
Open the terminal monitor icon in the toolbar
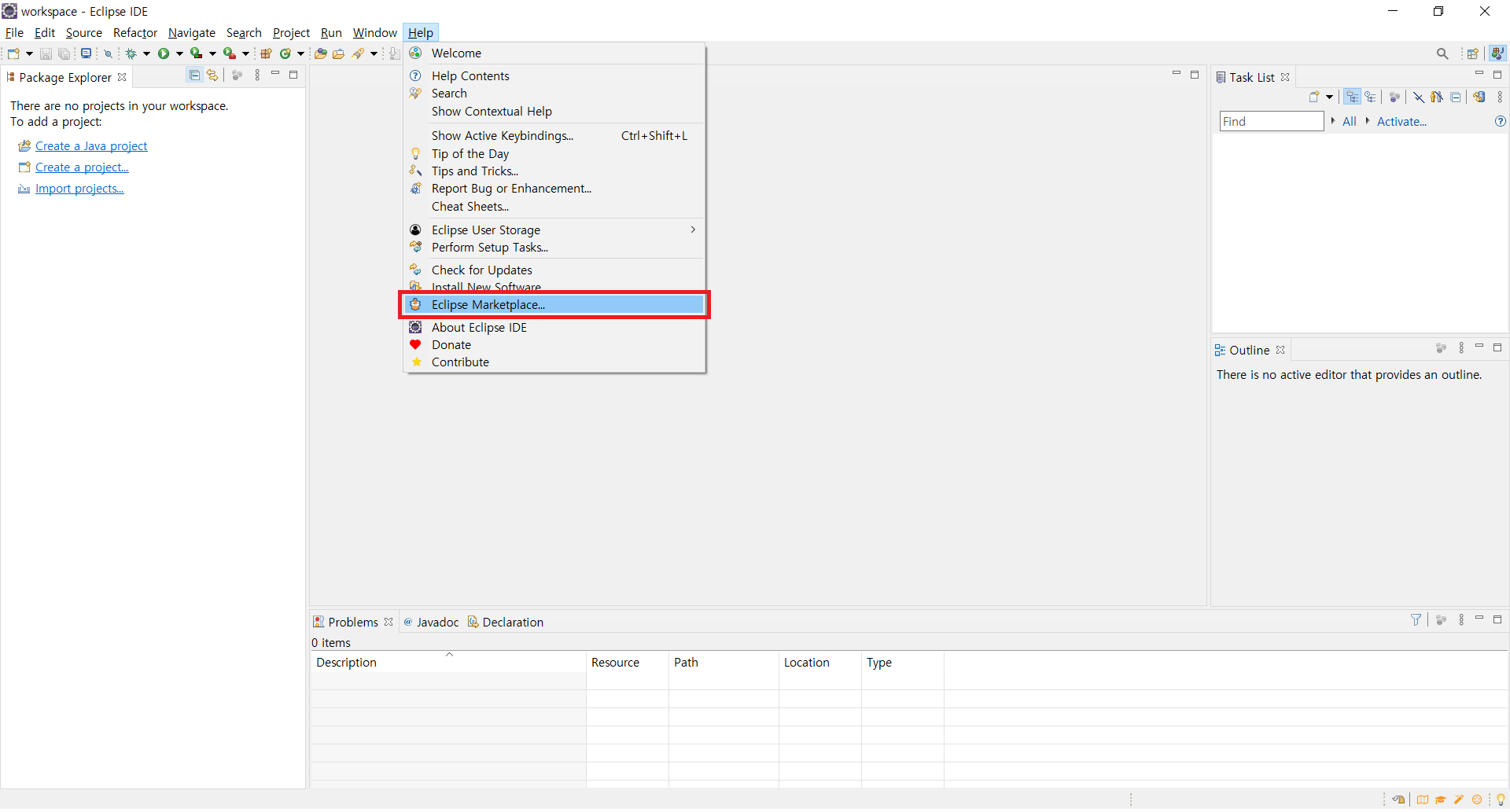[x=86, y=53]
